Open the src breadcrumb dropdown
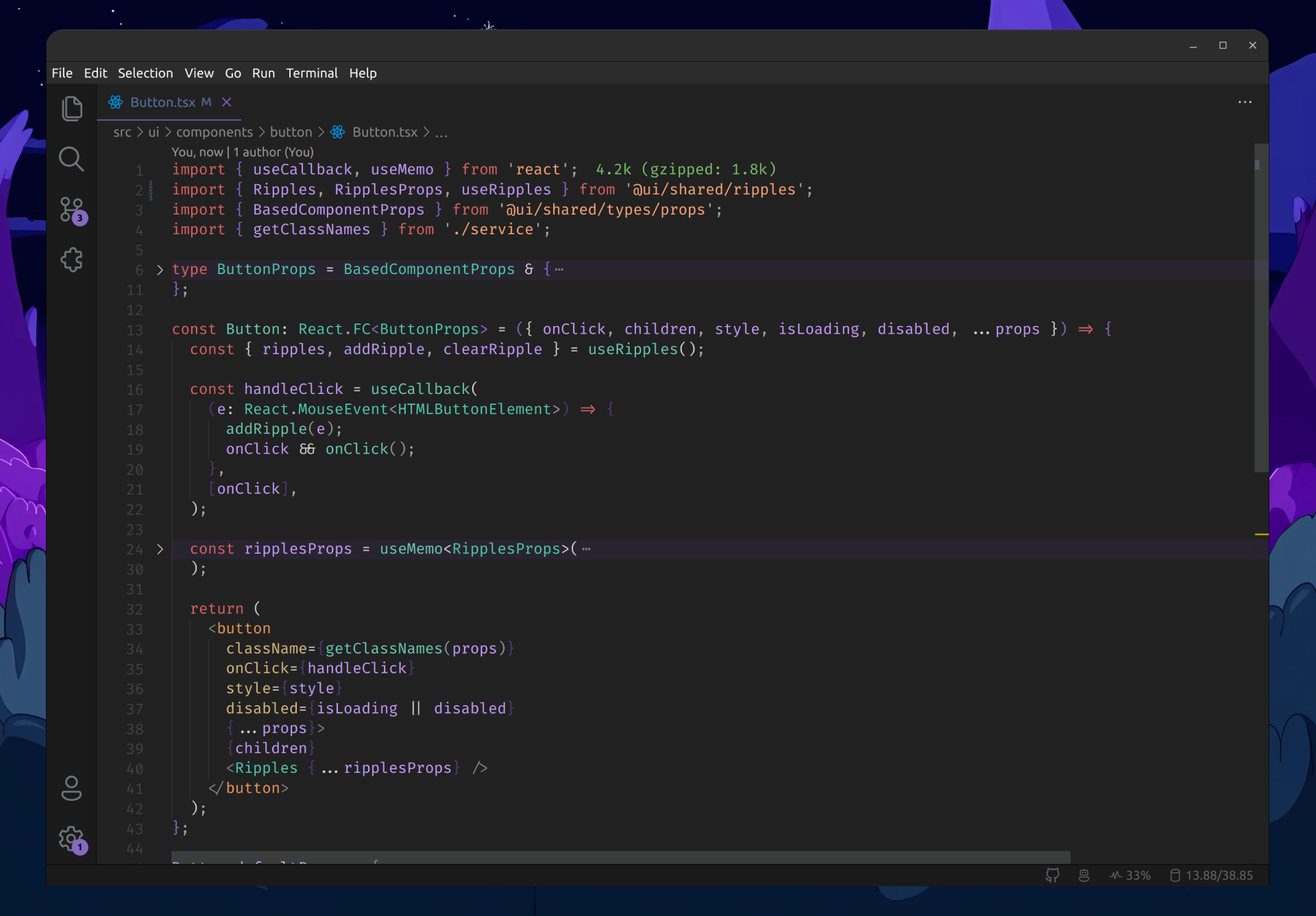Viewport: 1316px width, 916px height. [x=122, y=132]
